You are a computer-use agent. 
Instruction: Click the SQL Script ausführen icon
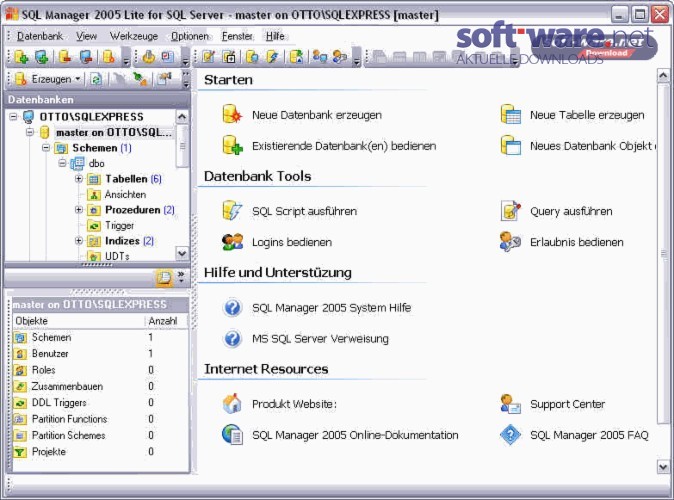click(x=232, y=211)
